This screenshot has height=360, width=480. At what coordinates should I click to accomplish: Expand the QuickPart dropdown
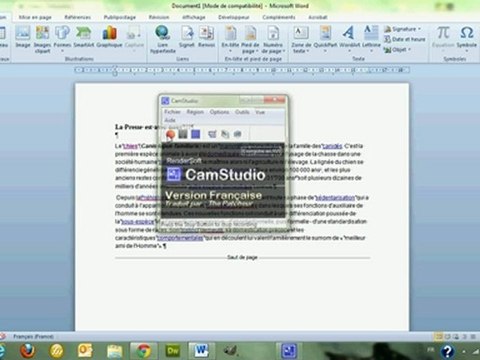[325, 40]
